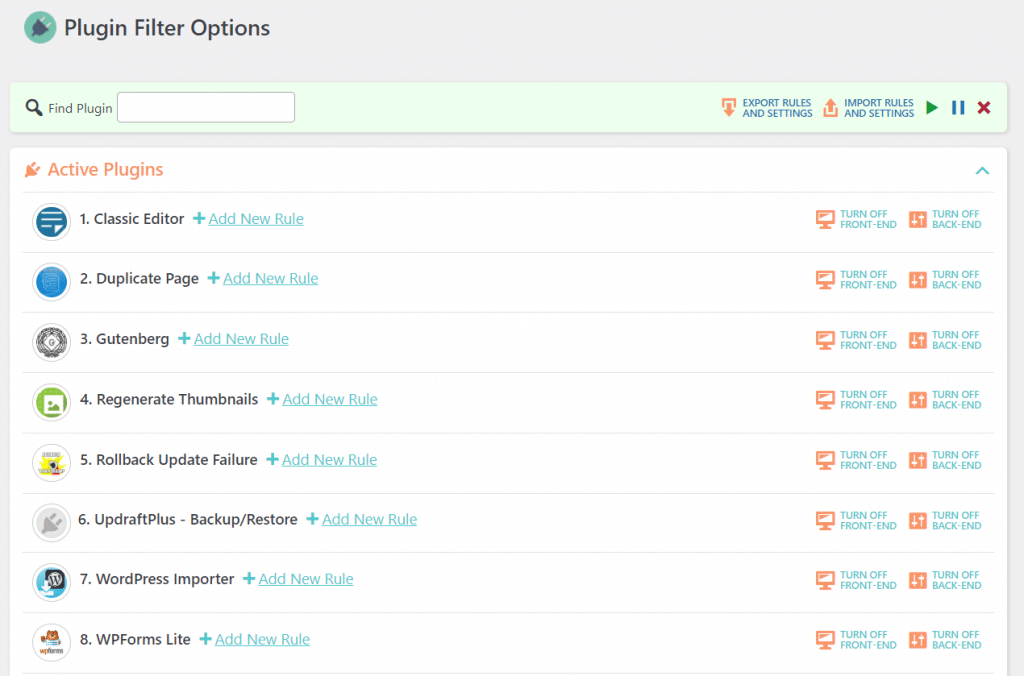The width and height of the screenshot is (1024, 676).
Task: Turn off front-end for WPForms Lite
Action: pyautogui.click(x=856, y=639)
